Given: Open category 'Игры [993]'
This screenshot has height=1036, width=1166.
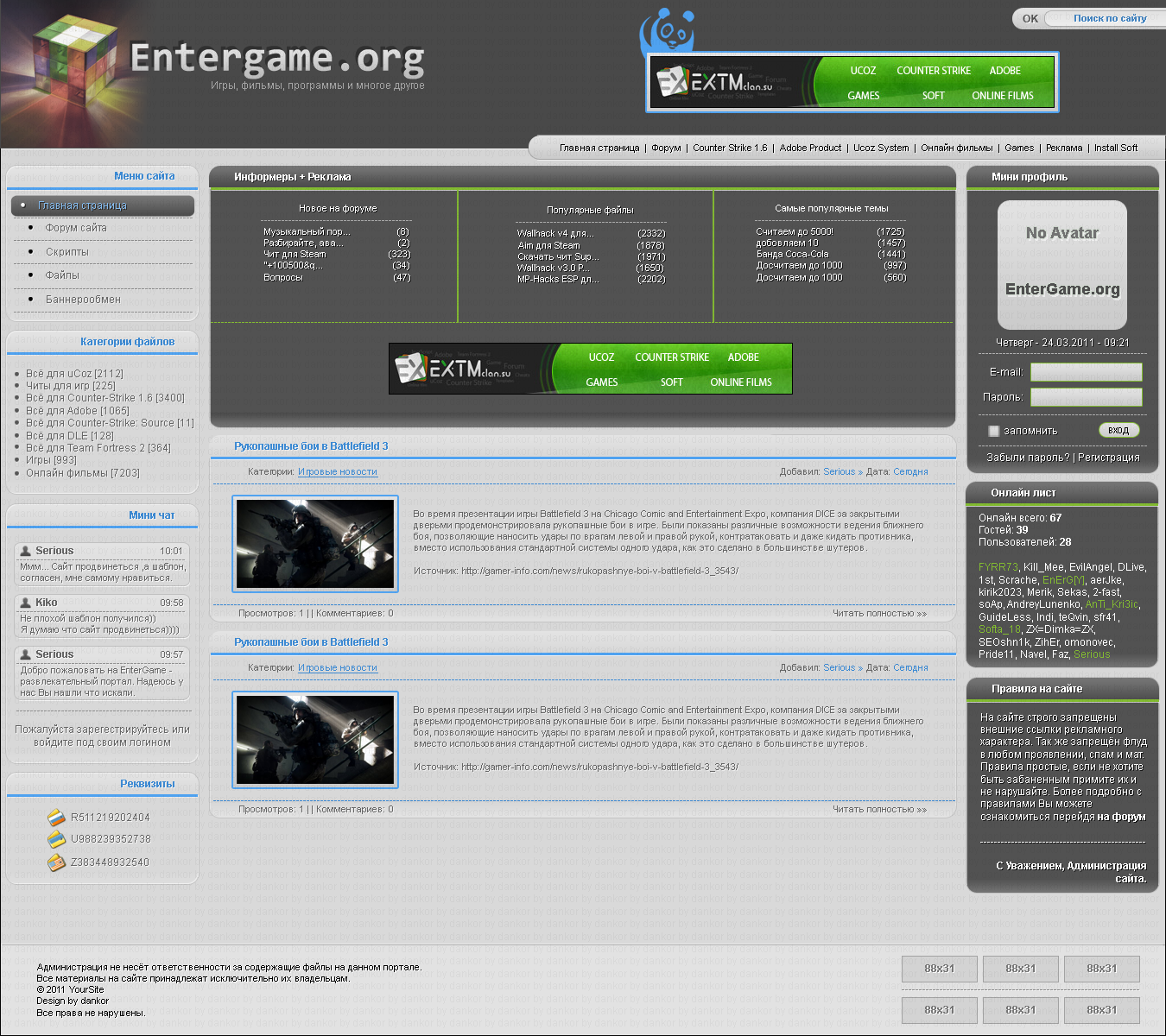Looking at the screenshot, I should (51, 460).
